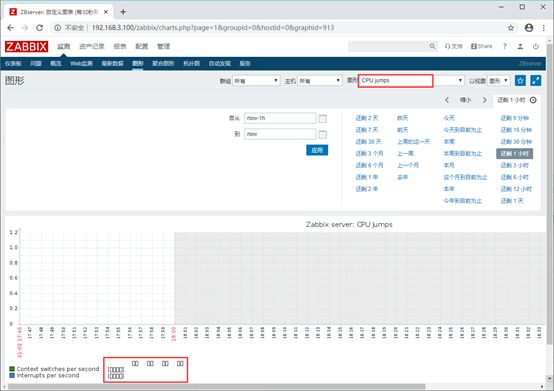The width and height of the screenshot is (554, 391).
Task: Select the 最近 7 天 time range
Action: coord(367,130)
